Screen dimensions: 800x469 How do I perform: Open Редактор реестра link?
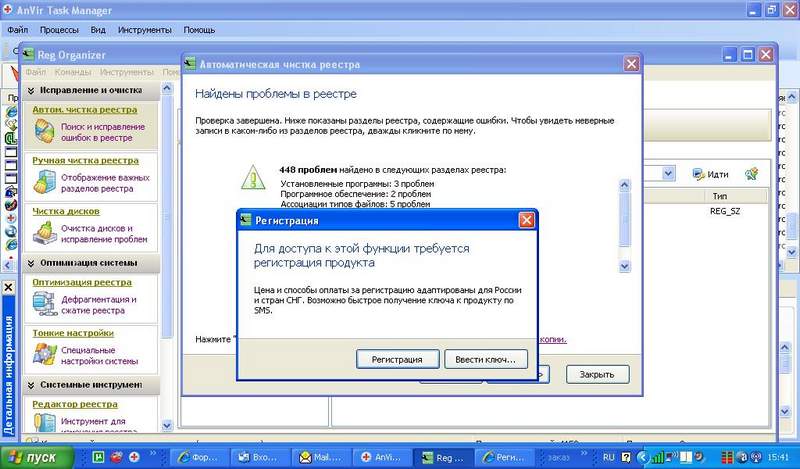point(75,404)
